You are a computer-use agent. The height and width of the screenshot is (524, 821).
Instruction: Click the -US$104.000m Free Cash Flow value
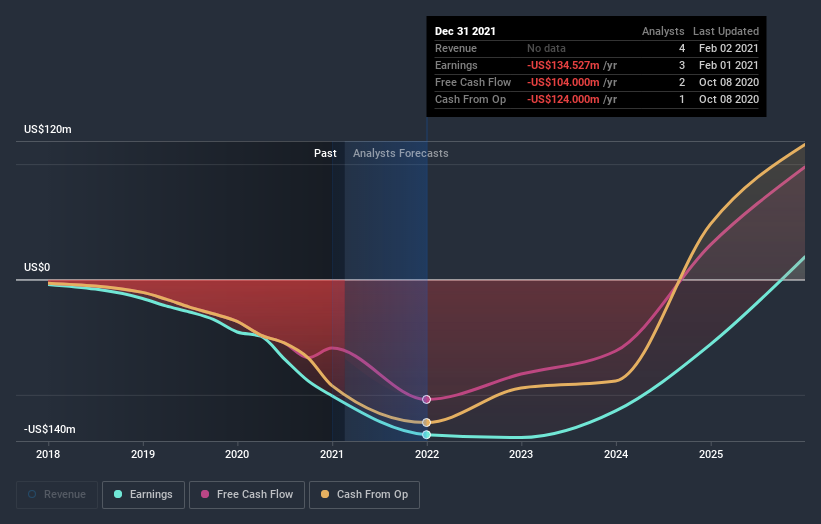(563, 82)
